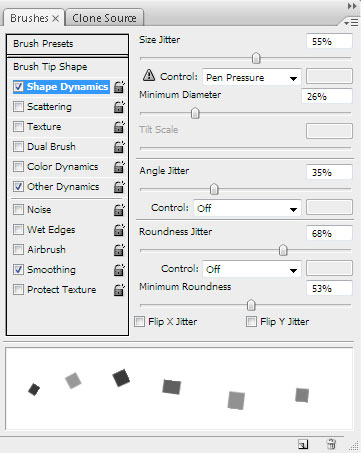Viewport: 361px width, 453px height.
Task: Enable the Flip X Jitter checkbox
Action: 139,322
